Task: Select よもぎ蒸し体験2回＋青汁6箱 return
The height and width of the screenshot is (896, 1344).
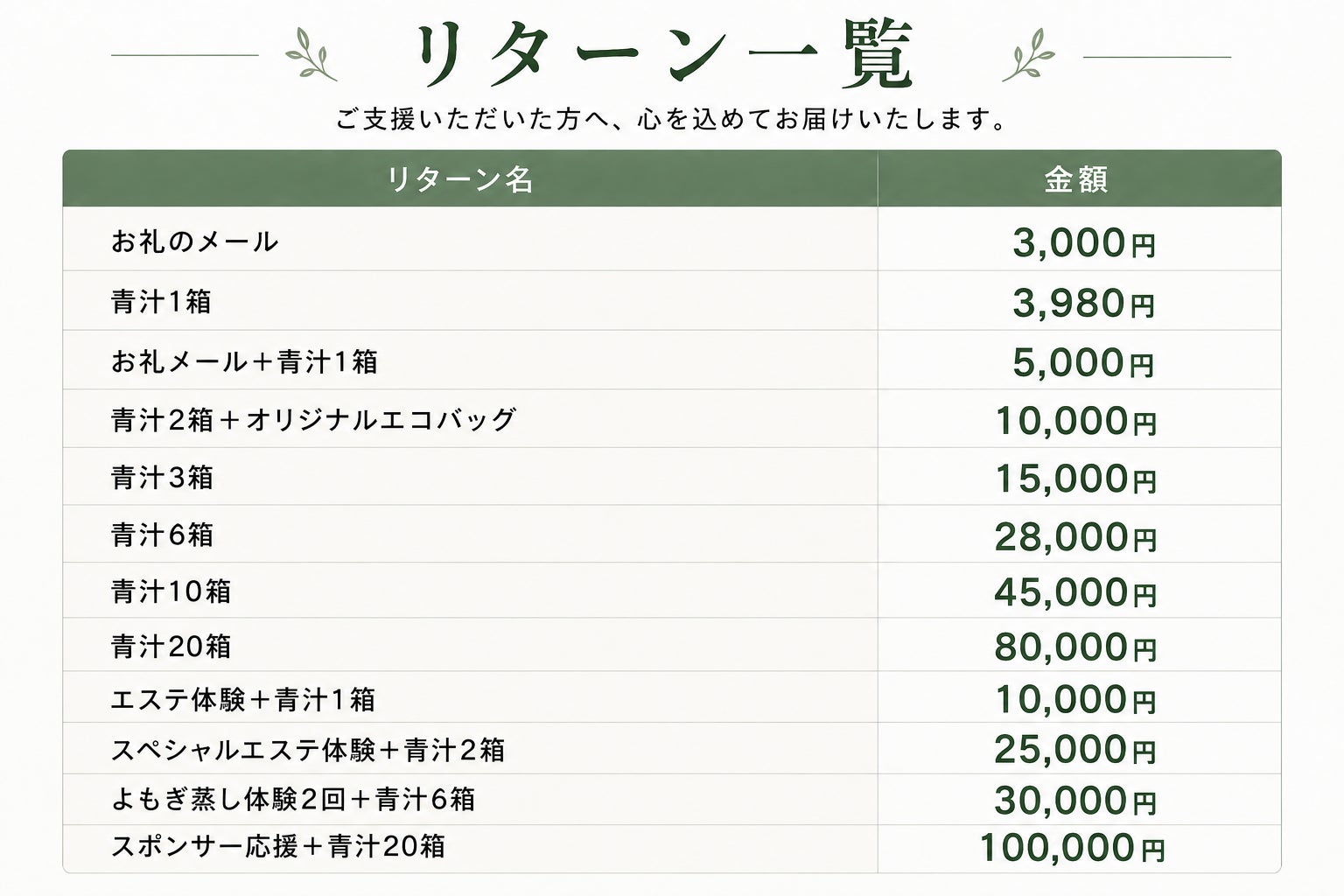Action: point(293,799)
